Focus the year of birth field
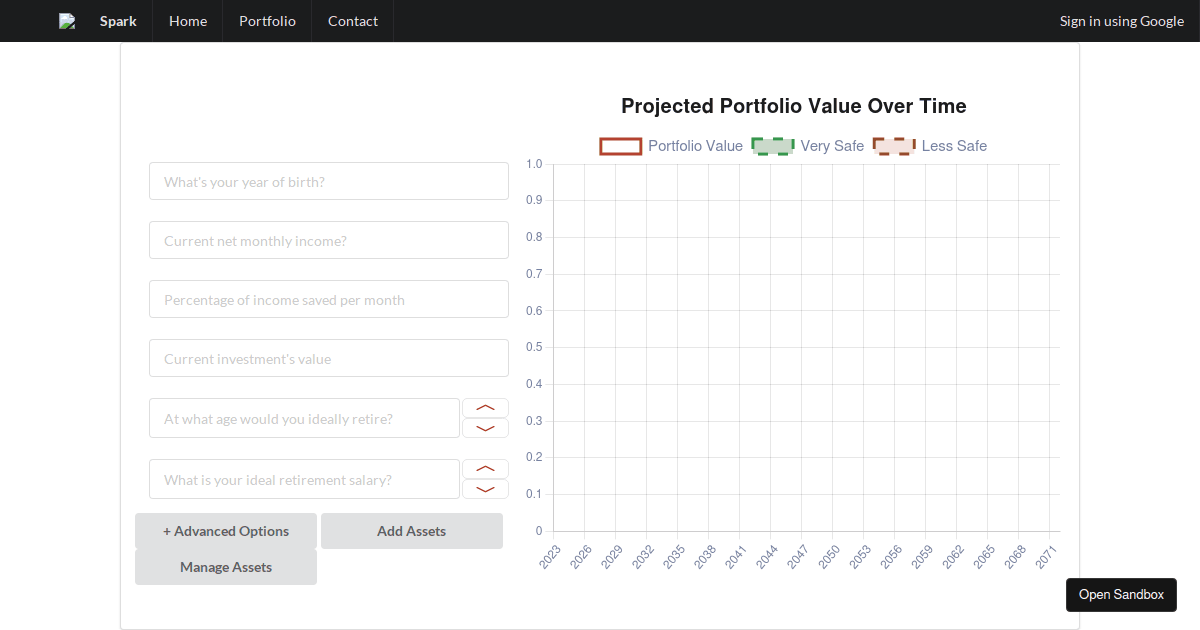Viewport: 1200px width, 630px height. pyautogui.click(x=329, y=182)
